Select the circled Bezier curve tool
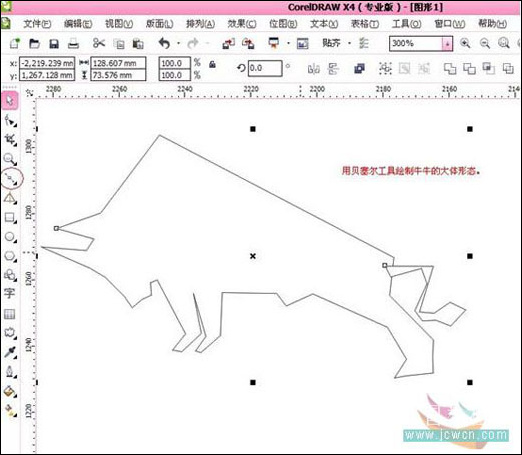 tap(12, 178)
